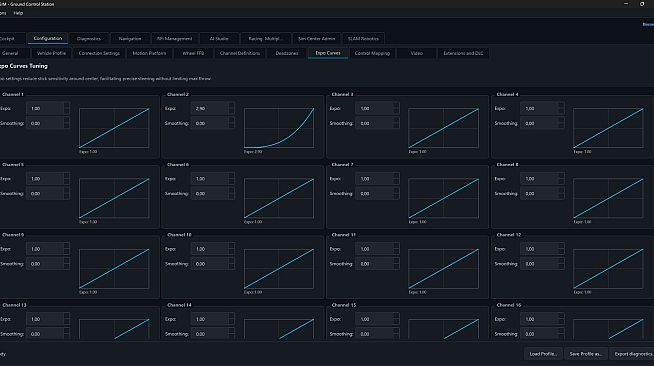Decrease Channel 2 Smoothing with down arrow
The width and height of the screenshot is (654, 366).
point(231,126)
